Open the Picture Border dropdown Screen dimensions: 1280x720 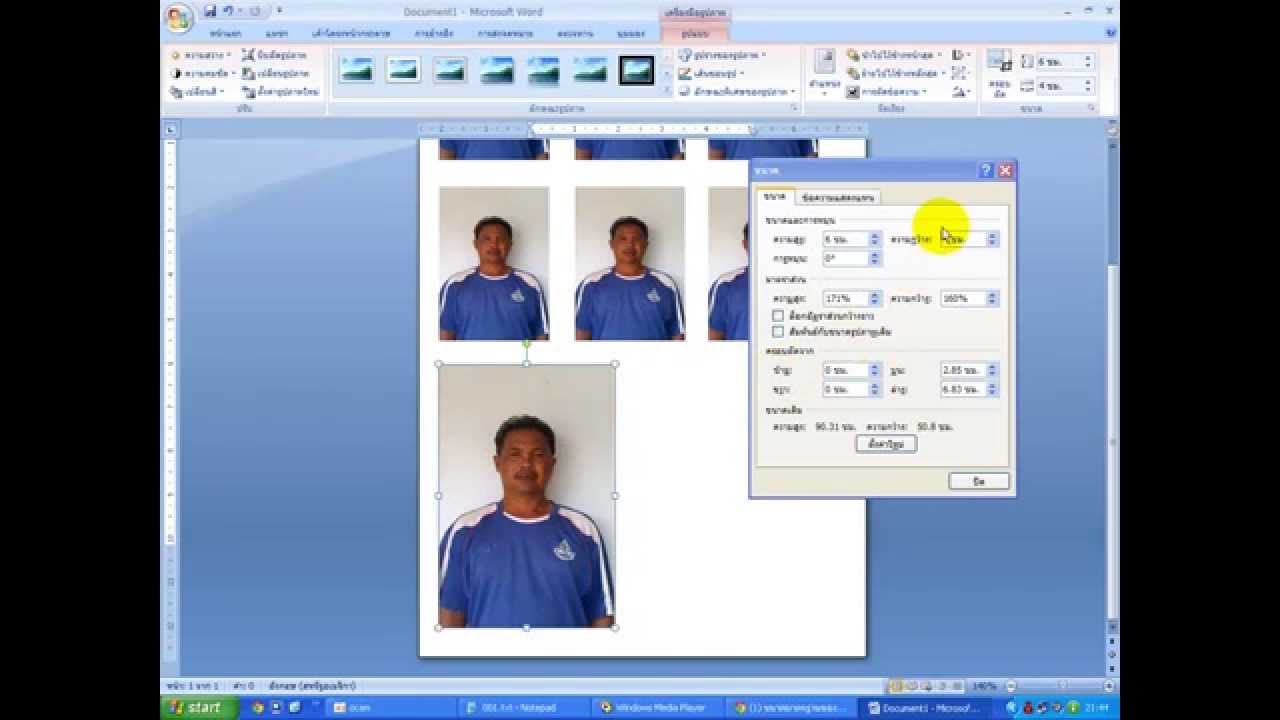711,73
